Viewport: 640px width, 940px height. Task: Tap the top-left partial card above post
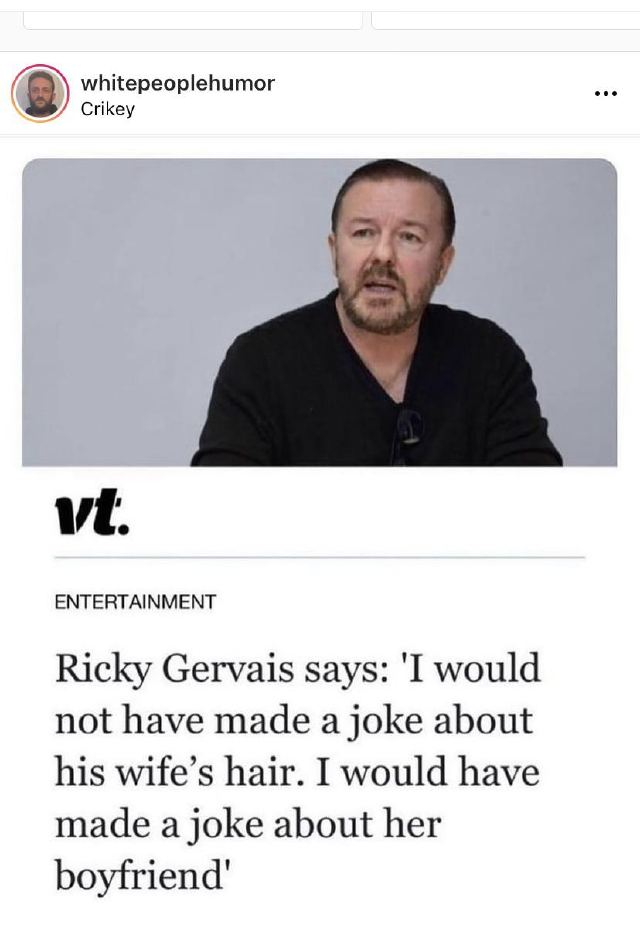pos(192,20)
